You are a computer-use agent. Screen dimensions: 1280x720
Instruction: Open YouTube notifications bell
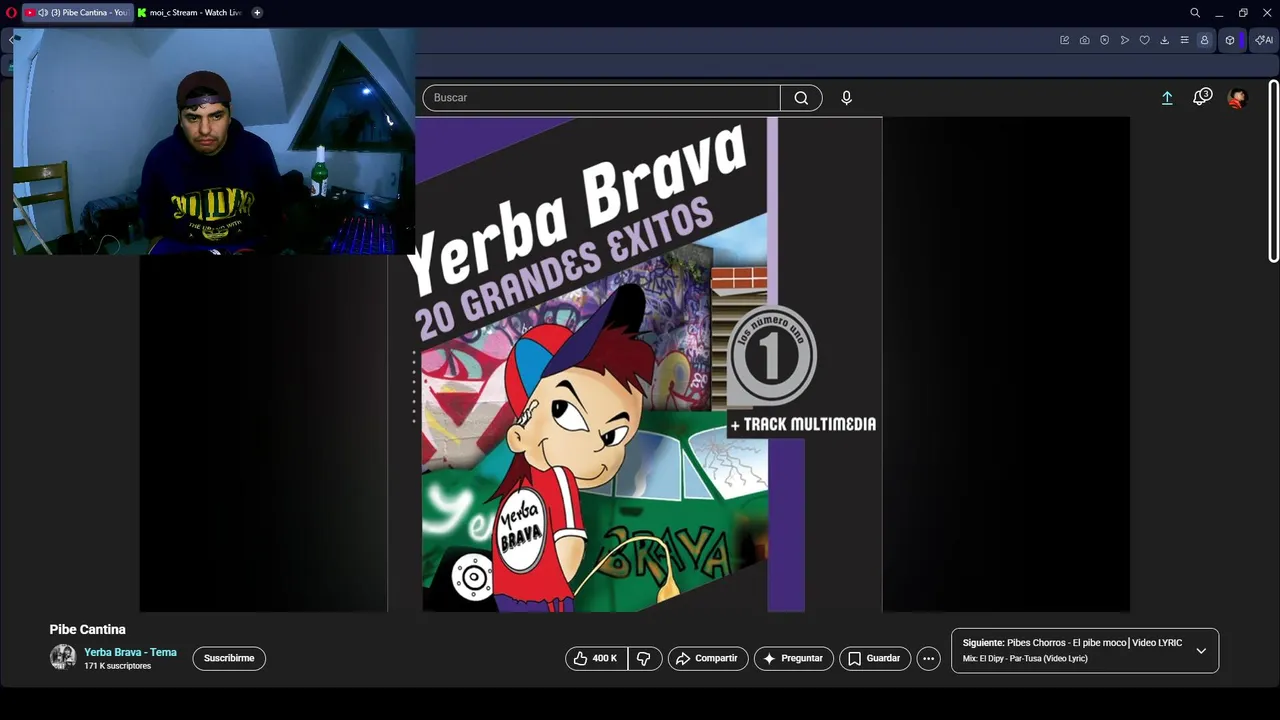coord(1202,98)
